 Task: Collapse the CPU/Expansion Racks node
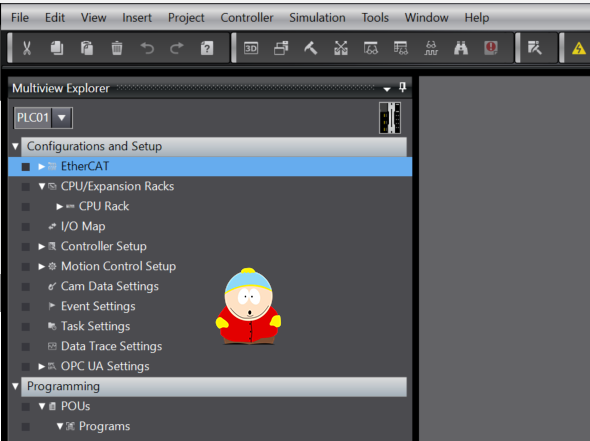(x=42, y=186)
